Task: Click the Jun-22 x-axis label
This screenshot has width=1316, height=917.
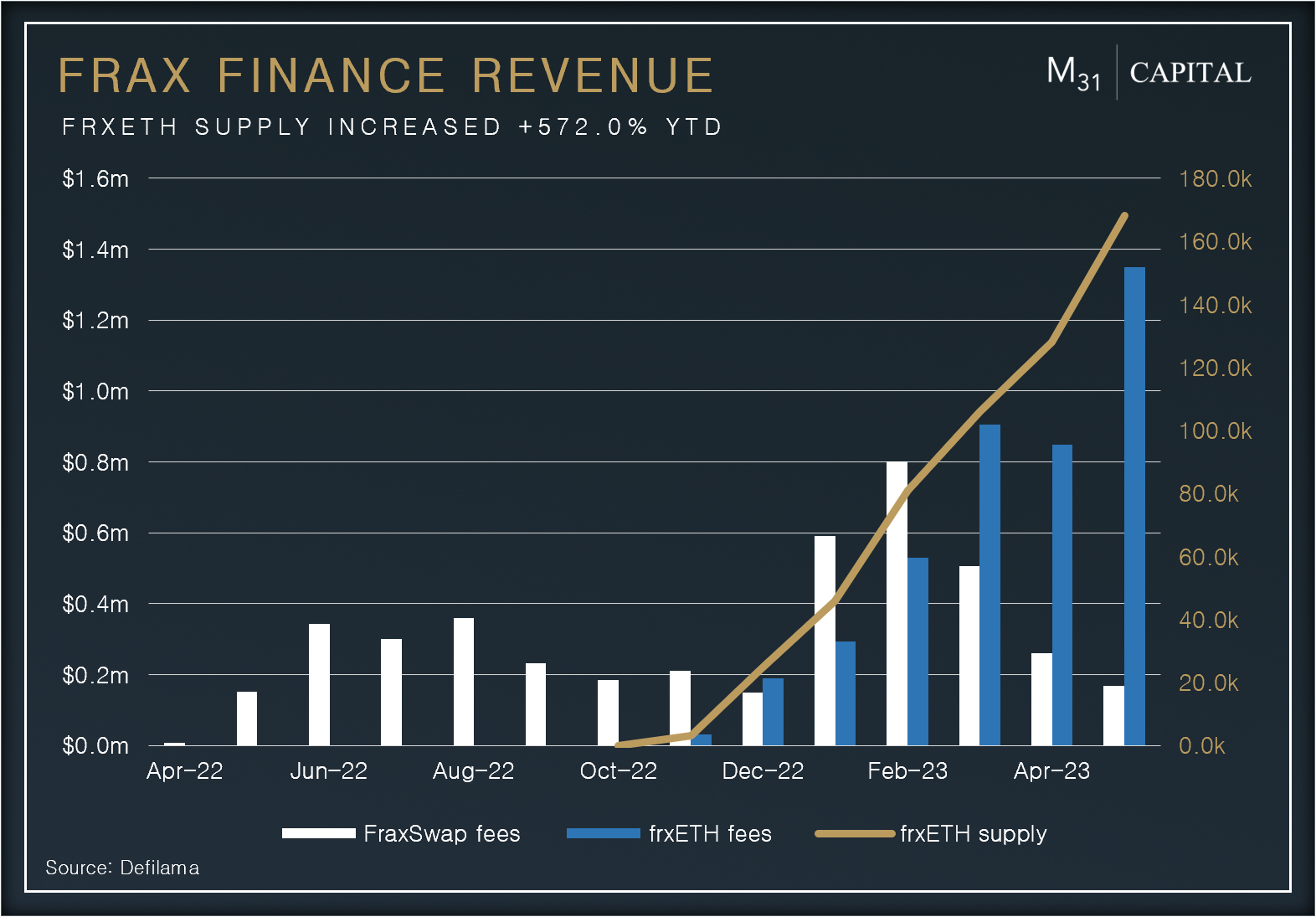Action: click(329, 771)
